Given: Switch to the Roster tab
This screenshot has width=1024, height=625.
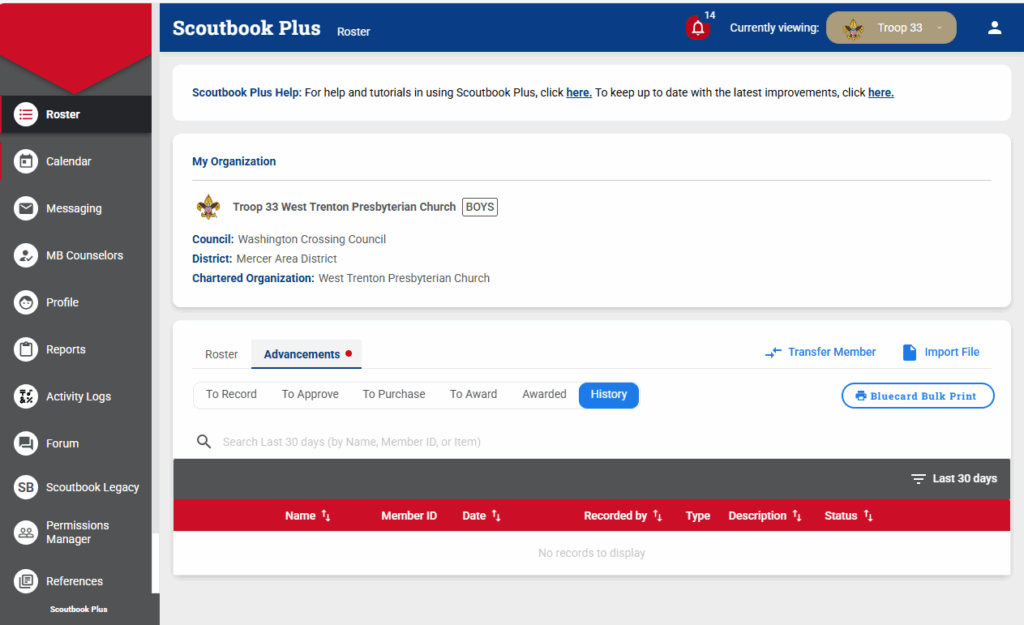Looking at the screenshot, I should point(221,354).
